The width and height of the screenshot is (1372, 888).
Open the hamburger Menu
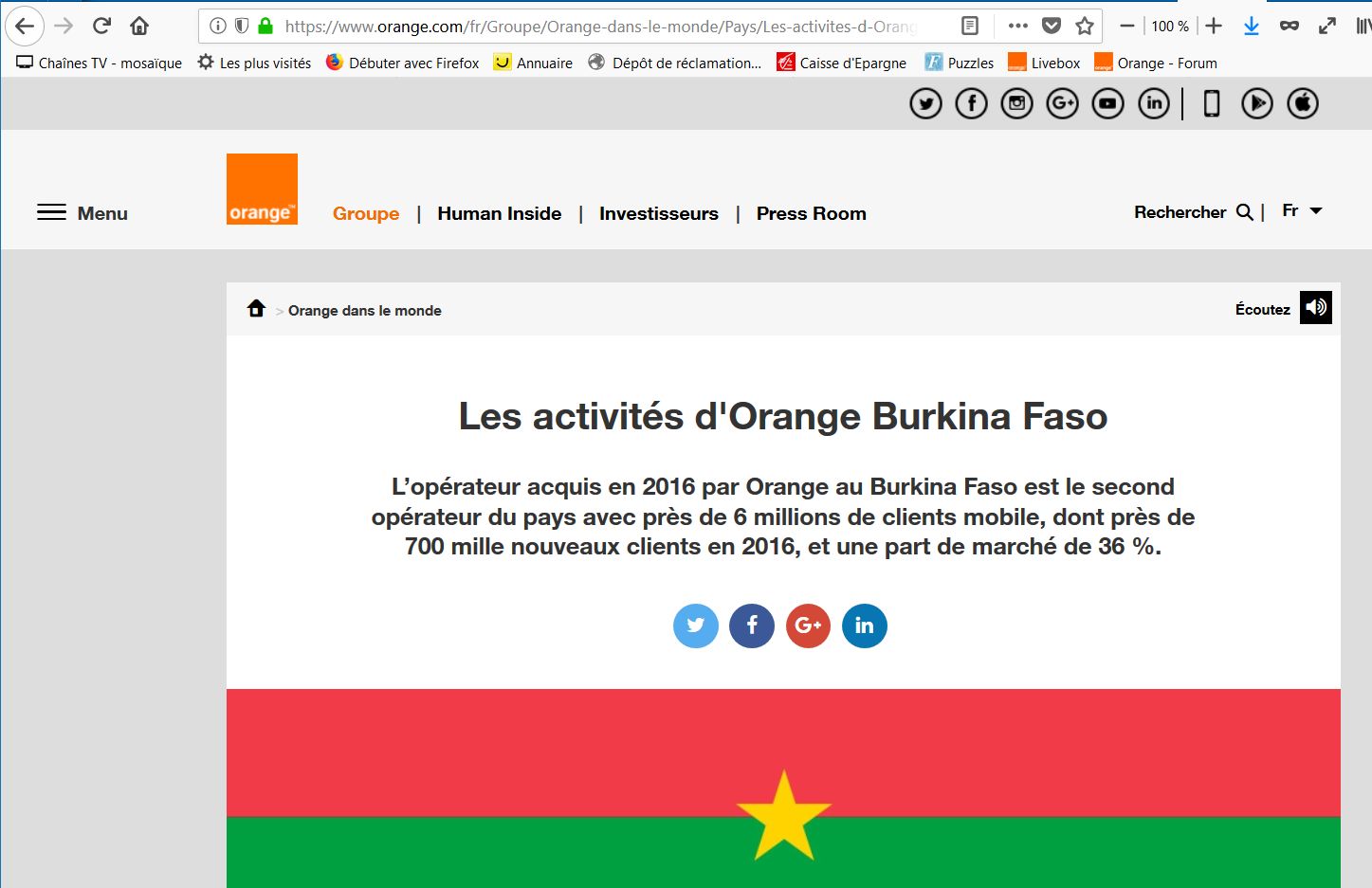tap(82, 213)
